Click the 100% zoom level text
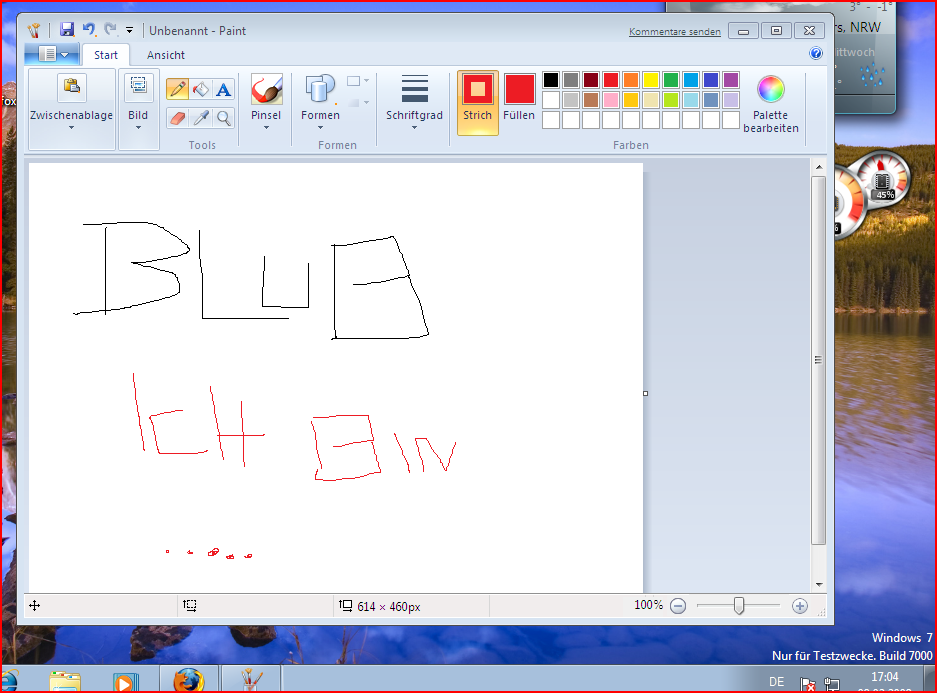This screenshot has width=937, height=693. click(648, 605)
